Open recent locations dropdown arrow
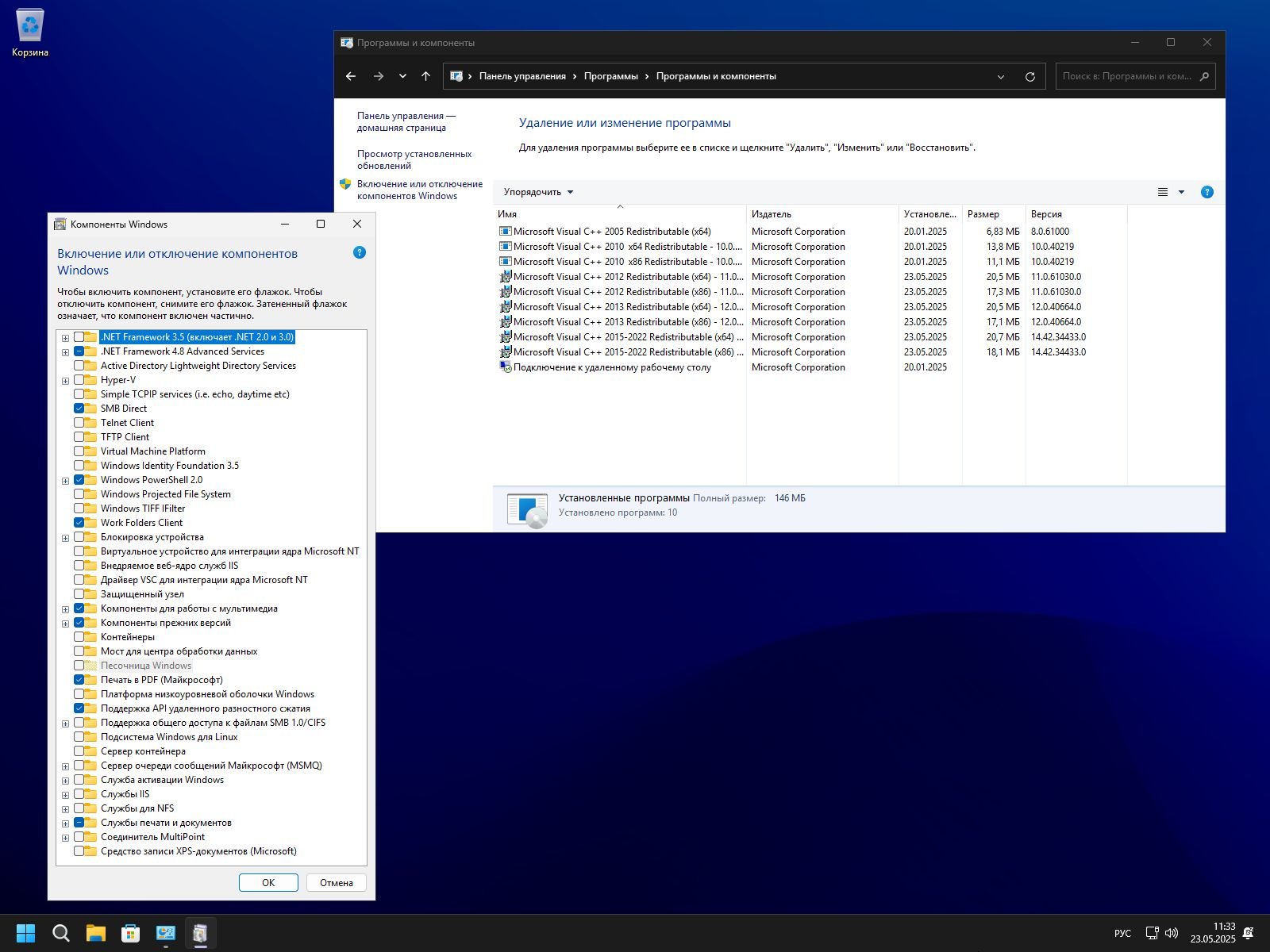 pyautogui.click(x=402, y=76)
